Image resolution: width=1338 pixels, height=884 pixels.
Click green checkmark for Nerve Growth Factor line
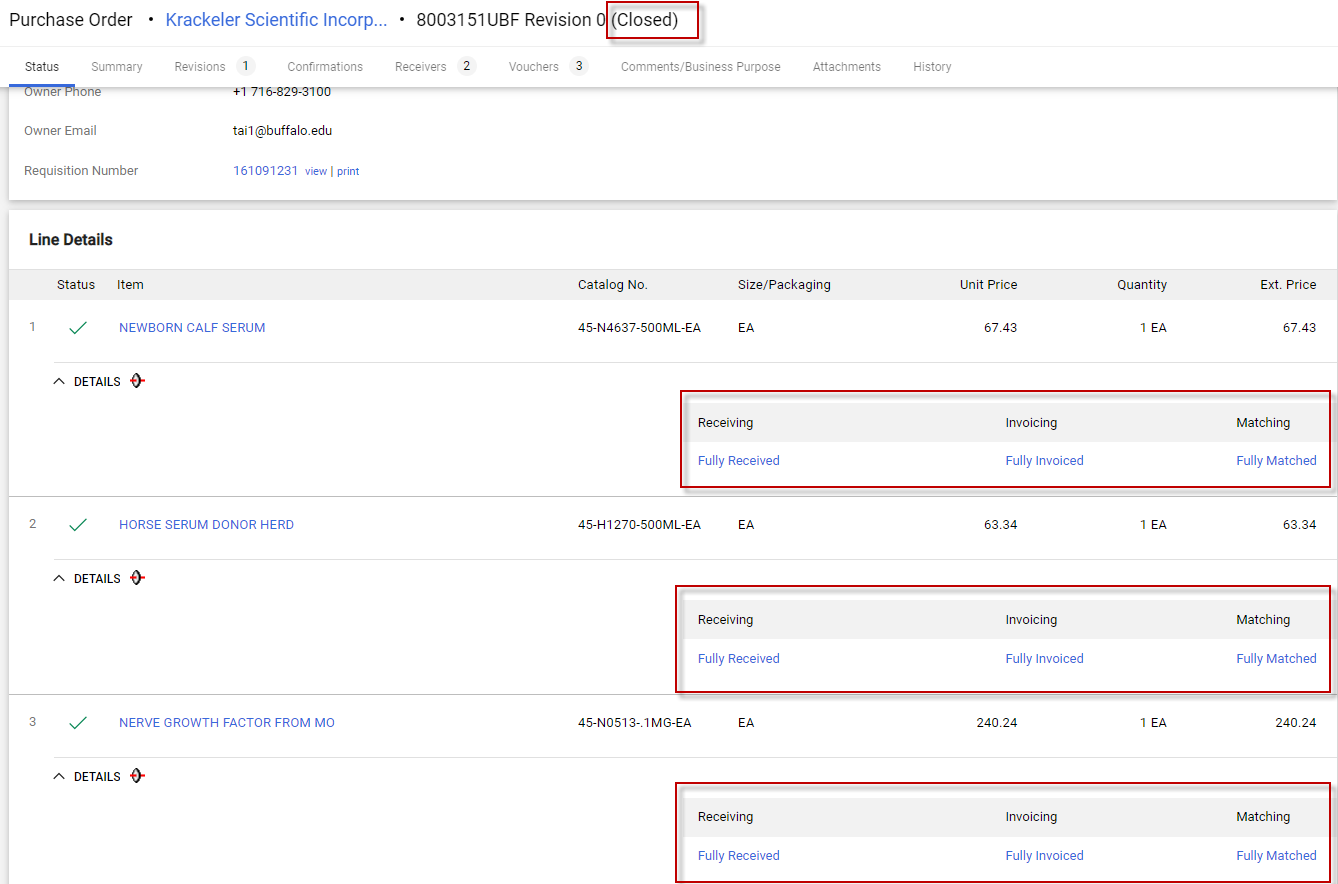tap(78, 723)
